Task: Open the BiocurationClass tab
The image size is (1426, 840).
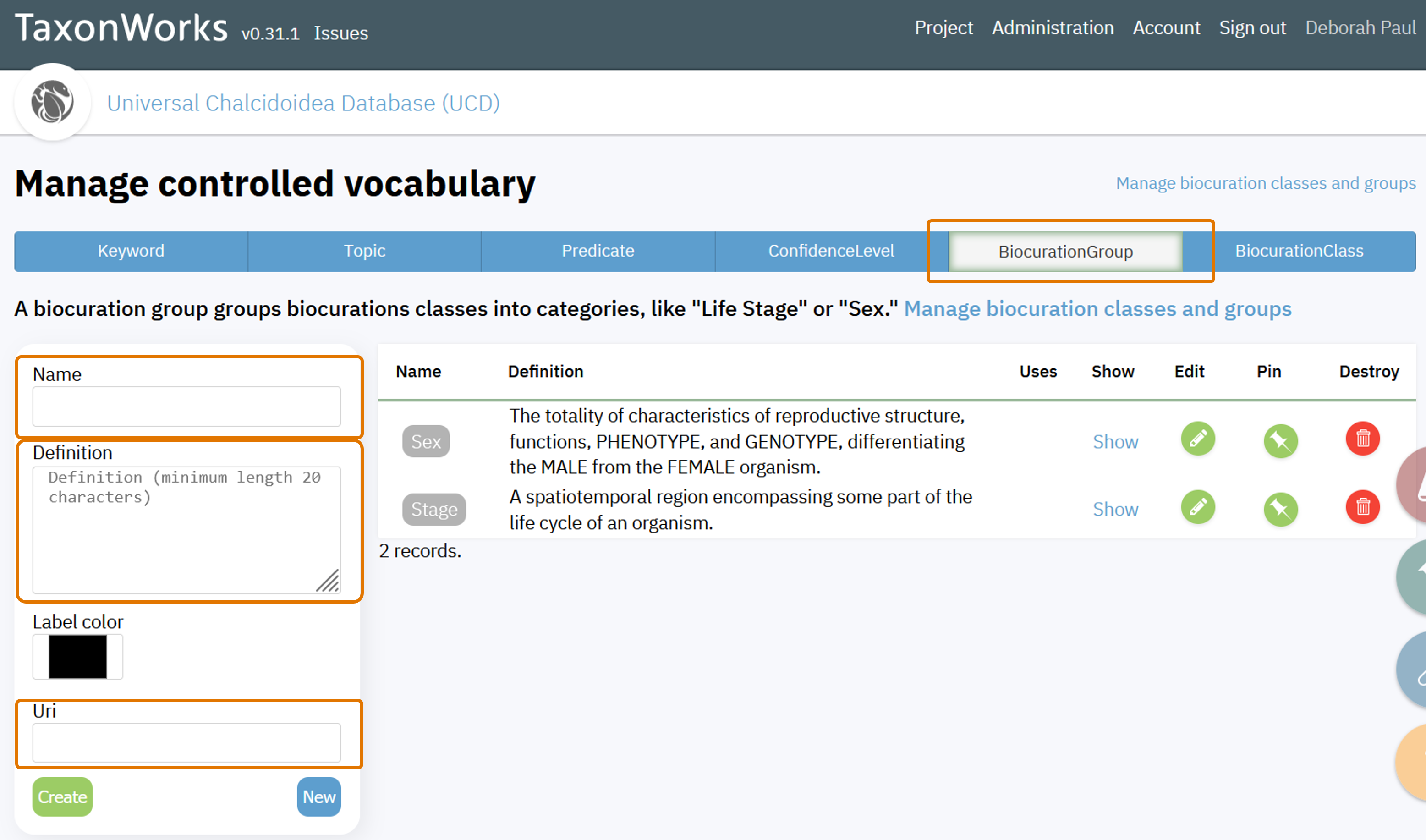Action: tap(1299, 251)
